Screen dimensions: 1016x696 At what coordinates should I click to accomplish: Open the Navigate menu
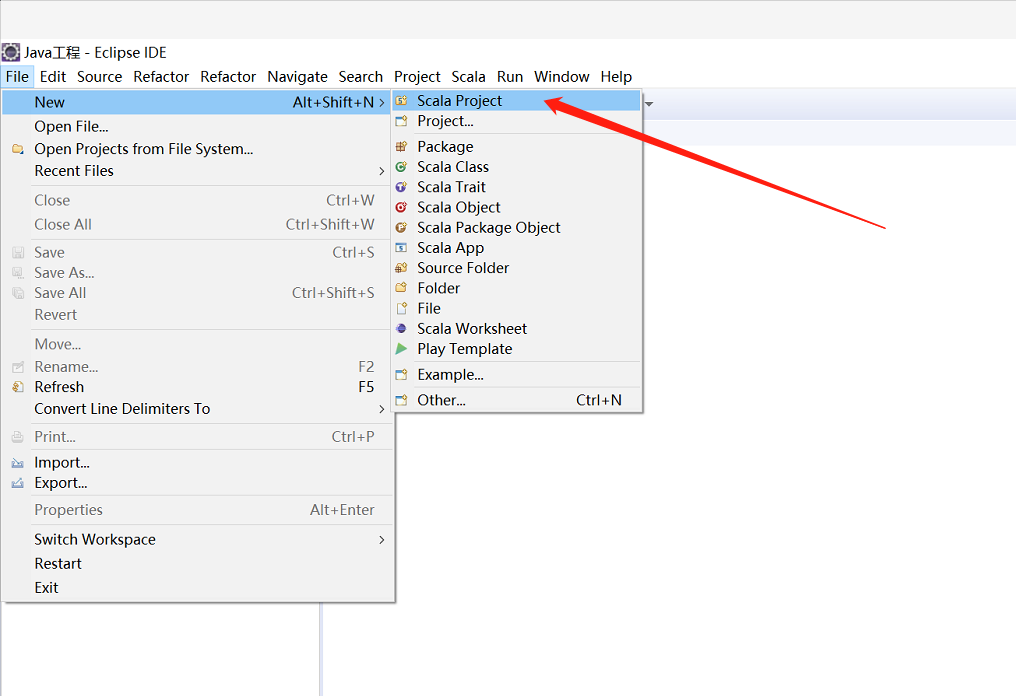point(297,76)
